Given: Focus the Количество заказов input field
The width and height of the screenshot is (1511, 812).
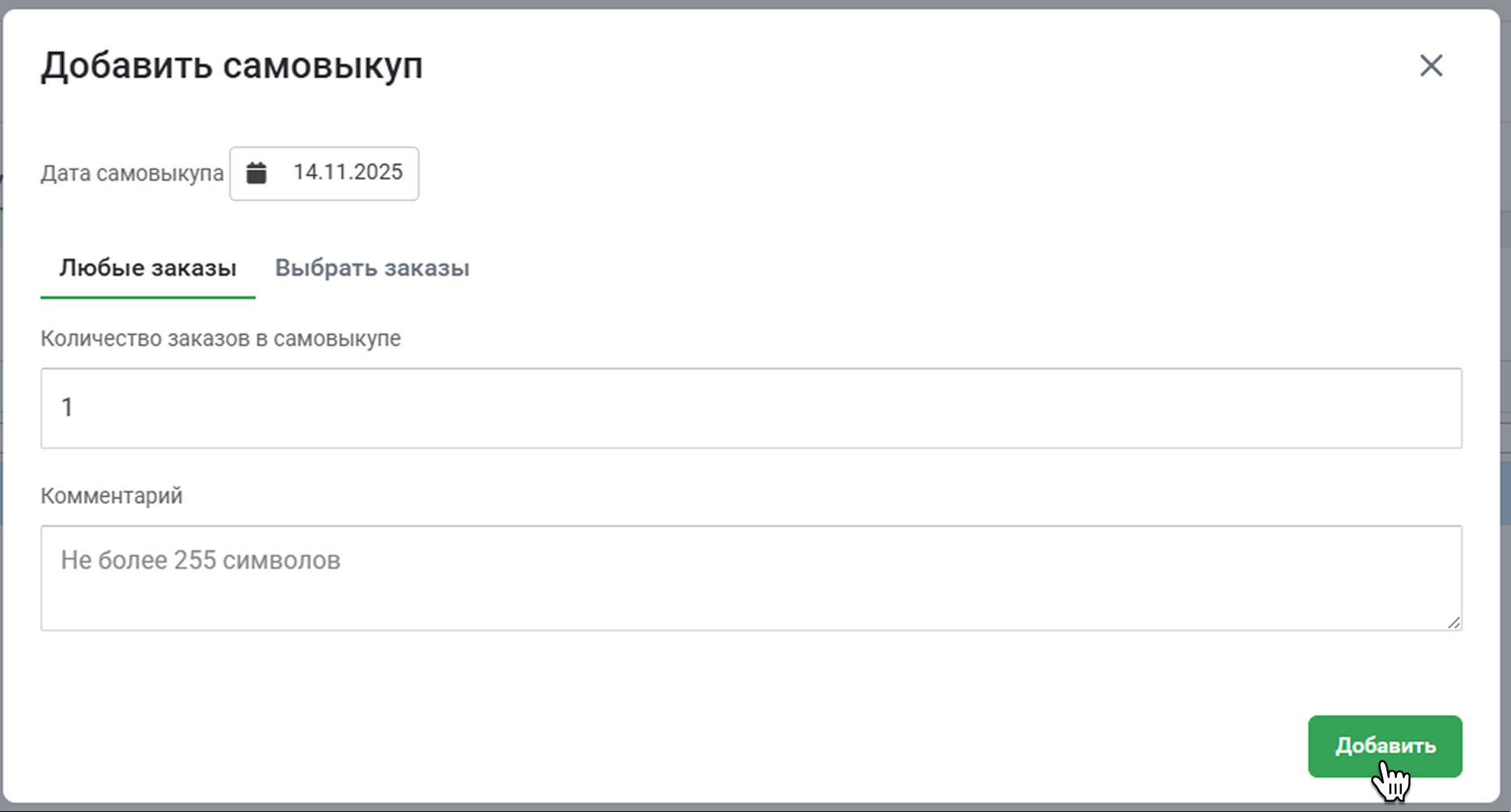Looking at the screenshot, I should [751, 408].
